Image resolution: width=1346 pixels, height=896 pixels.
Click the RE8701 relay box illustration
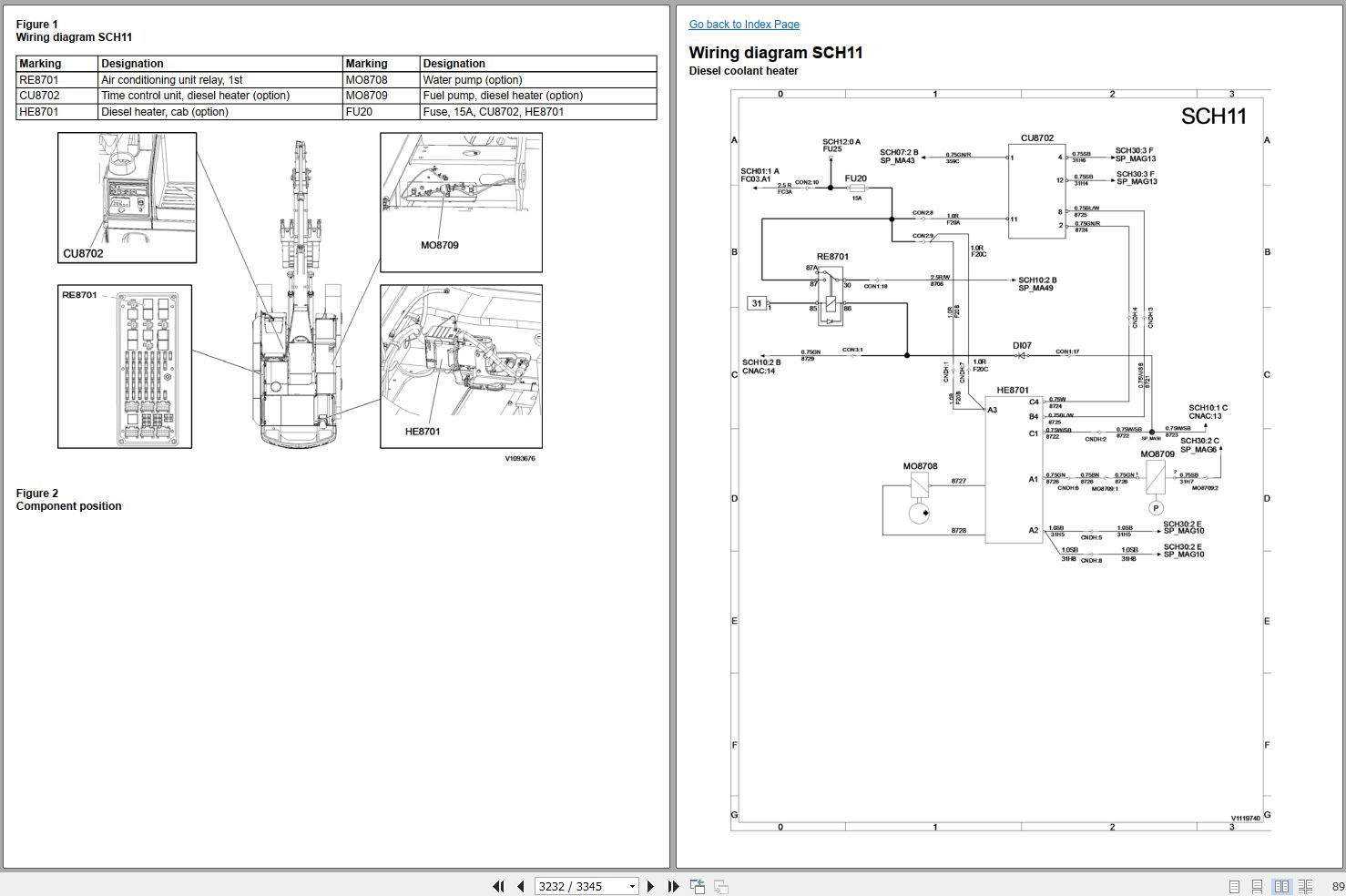(125, 366)
